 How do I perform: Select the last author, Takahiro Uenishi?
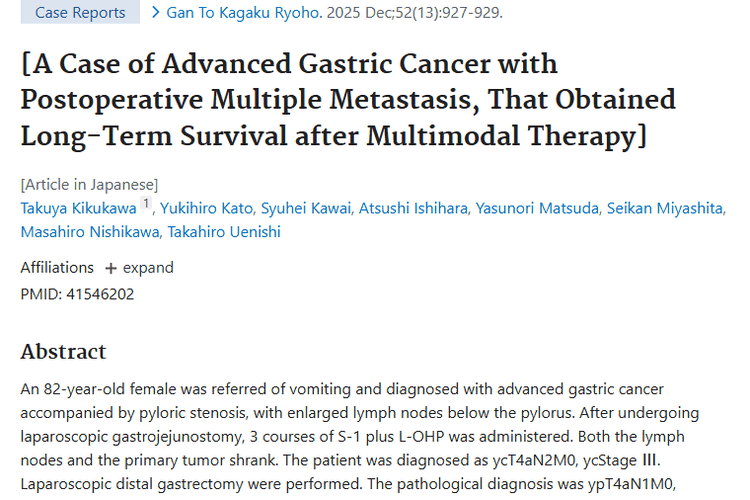223,232
